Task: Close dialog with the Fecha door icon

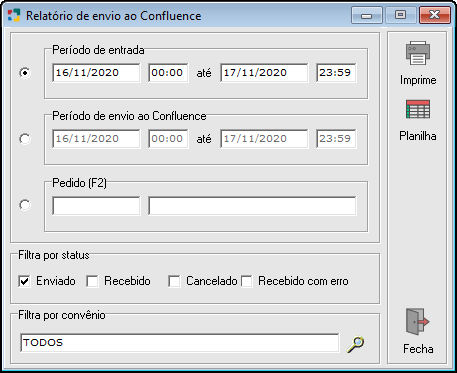Action: click(x=418, y=321)
